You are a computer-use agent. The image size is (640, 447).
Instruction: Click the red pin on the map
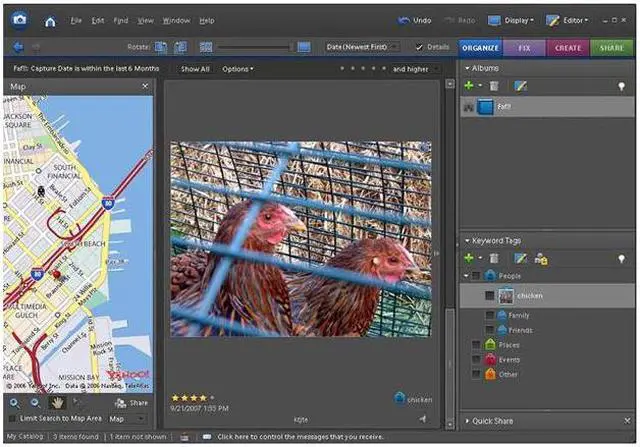tap(56, 274)
